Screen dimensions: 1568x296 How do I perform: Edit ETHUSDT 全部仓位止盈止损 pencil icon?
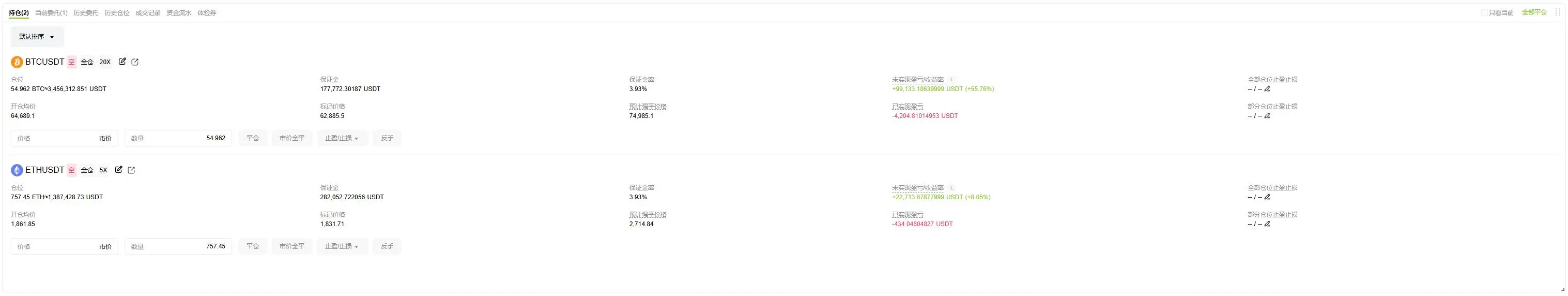(1267, 197)
